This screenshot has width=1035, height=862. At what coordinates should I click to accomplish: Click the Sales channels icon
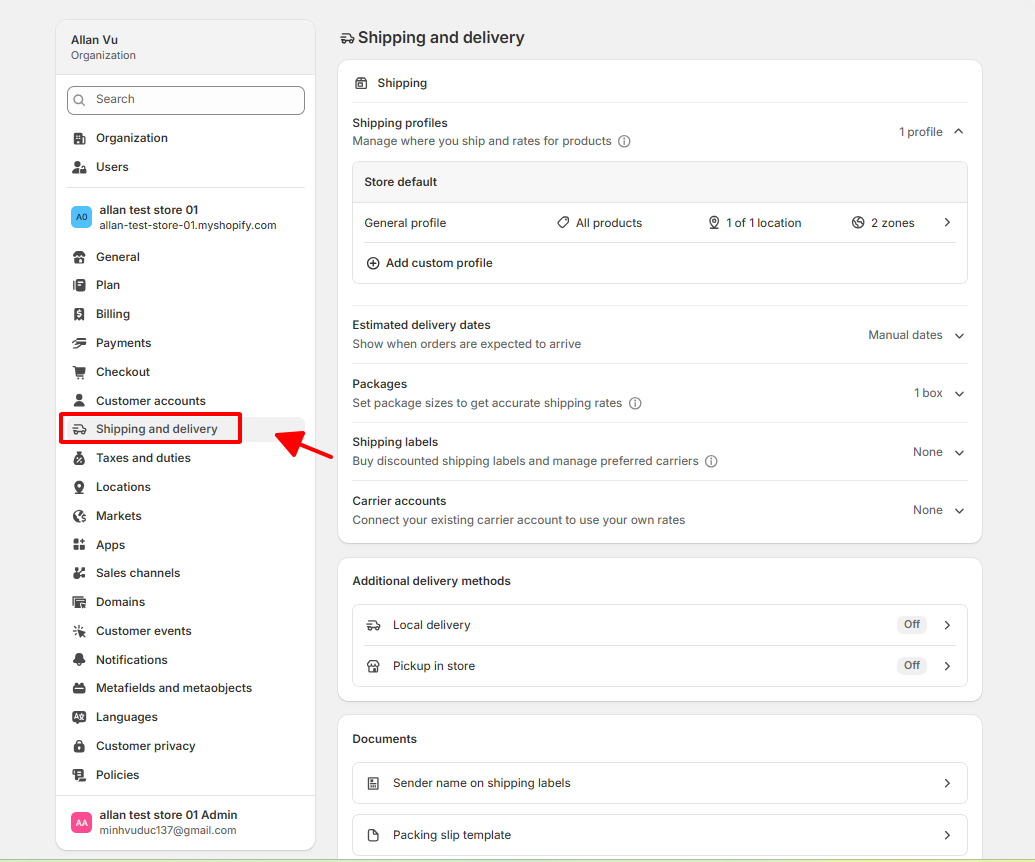[79, 573]
